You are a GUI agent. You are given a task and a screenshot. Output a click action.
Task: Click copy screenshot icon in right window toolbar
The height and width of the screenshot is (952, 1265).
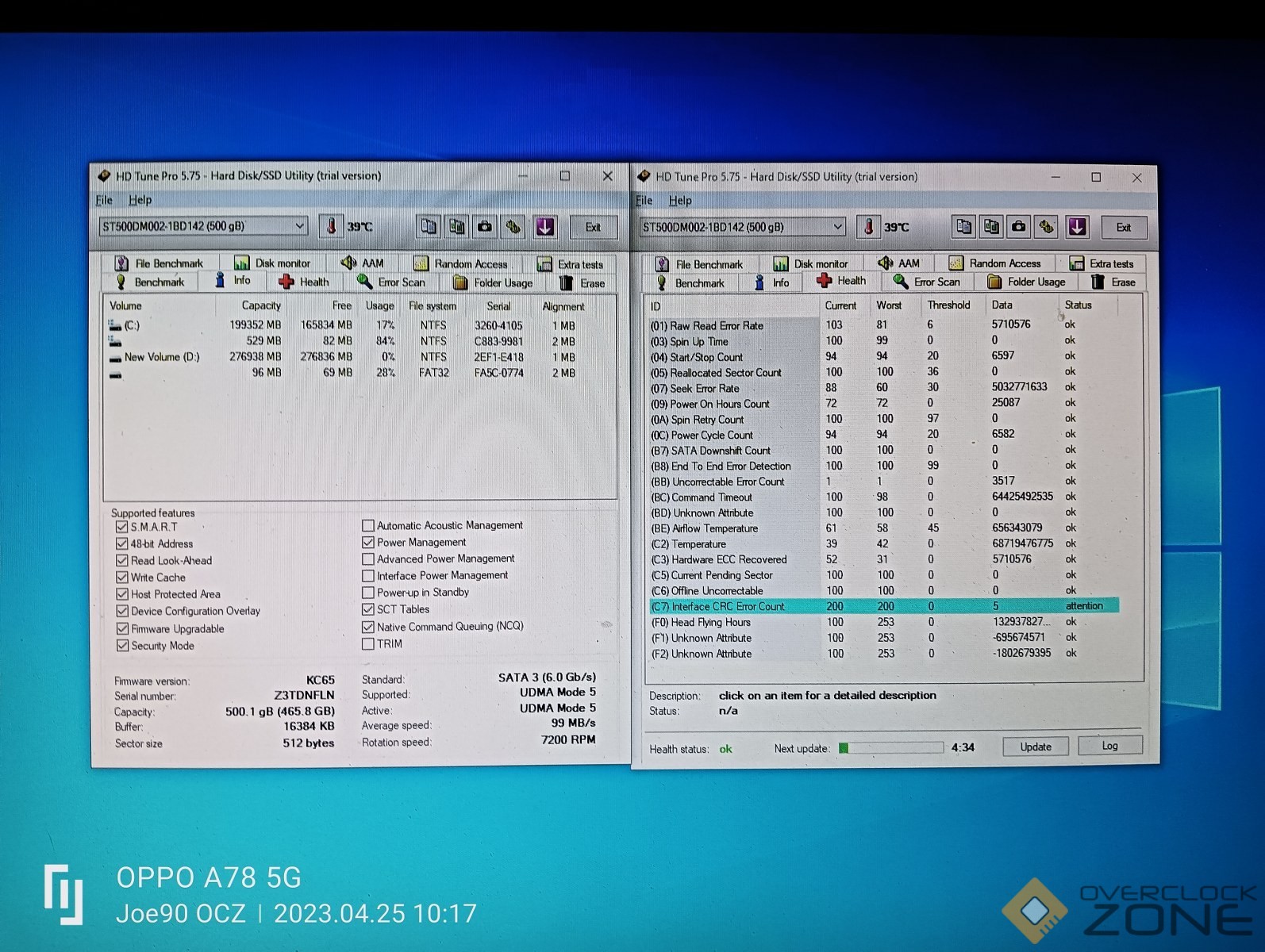pyautogui.click(x=991, y=227)
